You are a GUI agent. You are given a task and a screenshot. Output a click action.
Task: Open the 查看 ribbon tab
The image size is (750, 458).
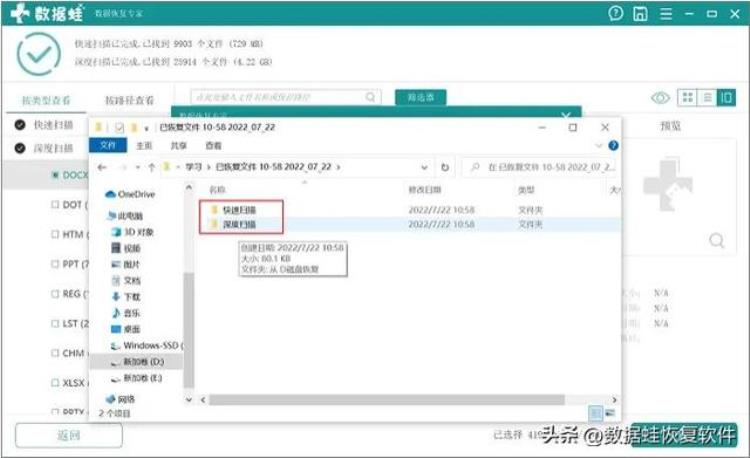coord(213,145)
